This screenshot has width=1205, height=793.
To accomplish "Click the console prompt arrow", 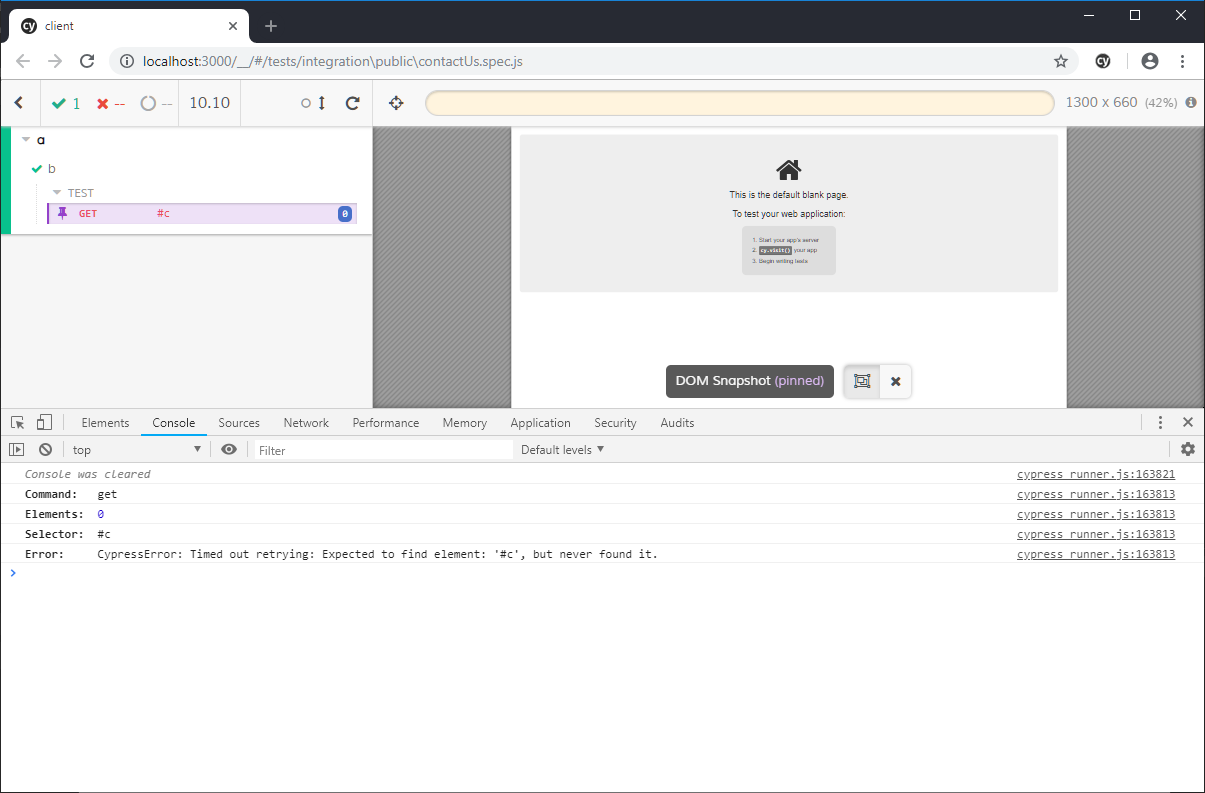I will 12,573.
